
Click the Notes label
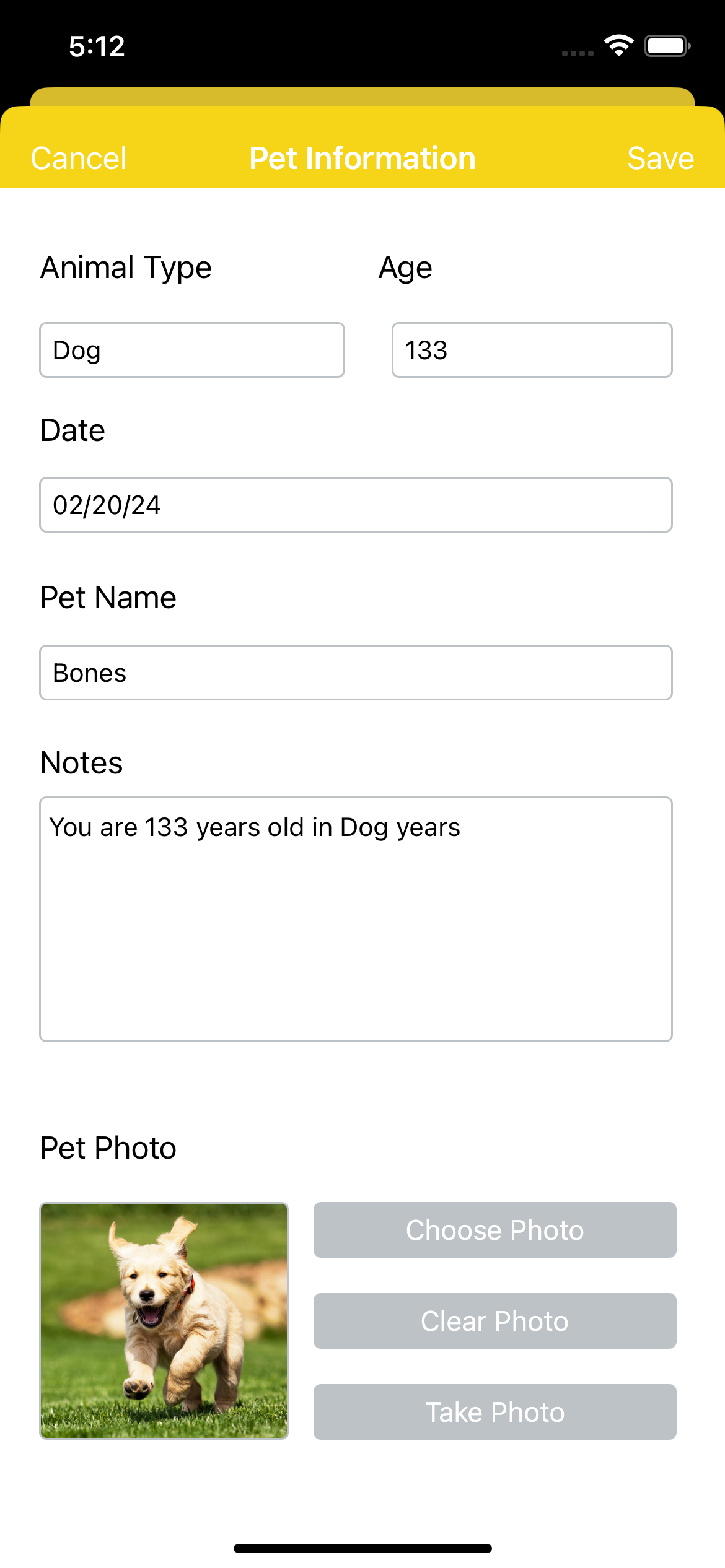coord(82,762)
